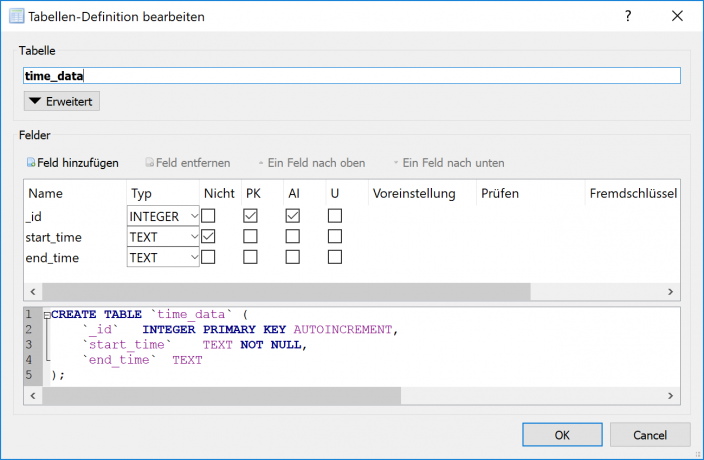This screenshot has width=704, height=460.
Task: Click the 'Name' column header
Action: click(x=45, y=193)
